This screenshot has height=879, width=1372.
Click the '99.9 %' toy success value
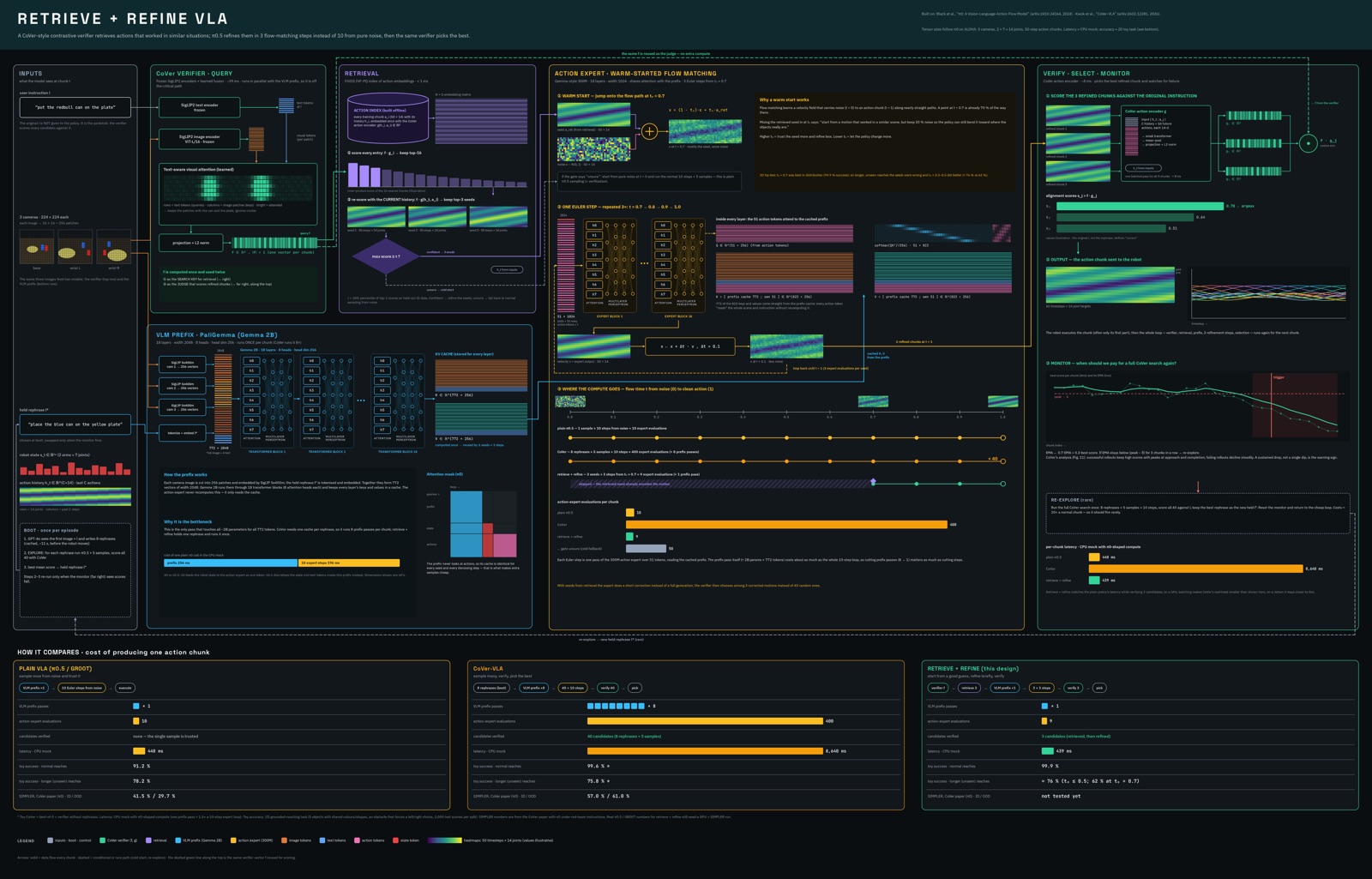coord(1050,766)
